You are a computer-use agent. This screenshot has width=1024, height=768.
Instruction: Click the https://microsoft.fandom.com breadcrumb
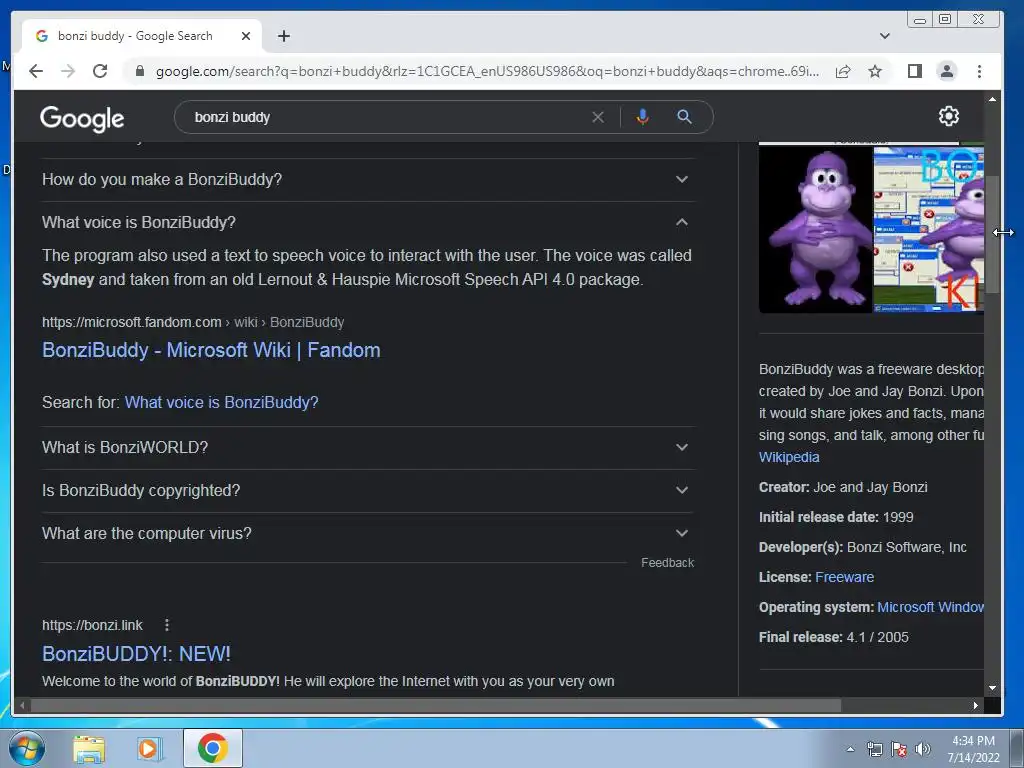131,322
